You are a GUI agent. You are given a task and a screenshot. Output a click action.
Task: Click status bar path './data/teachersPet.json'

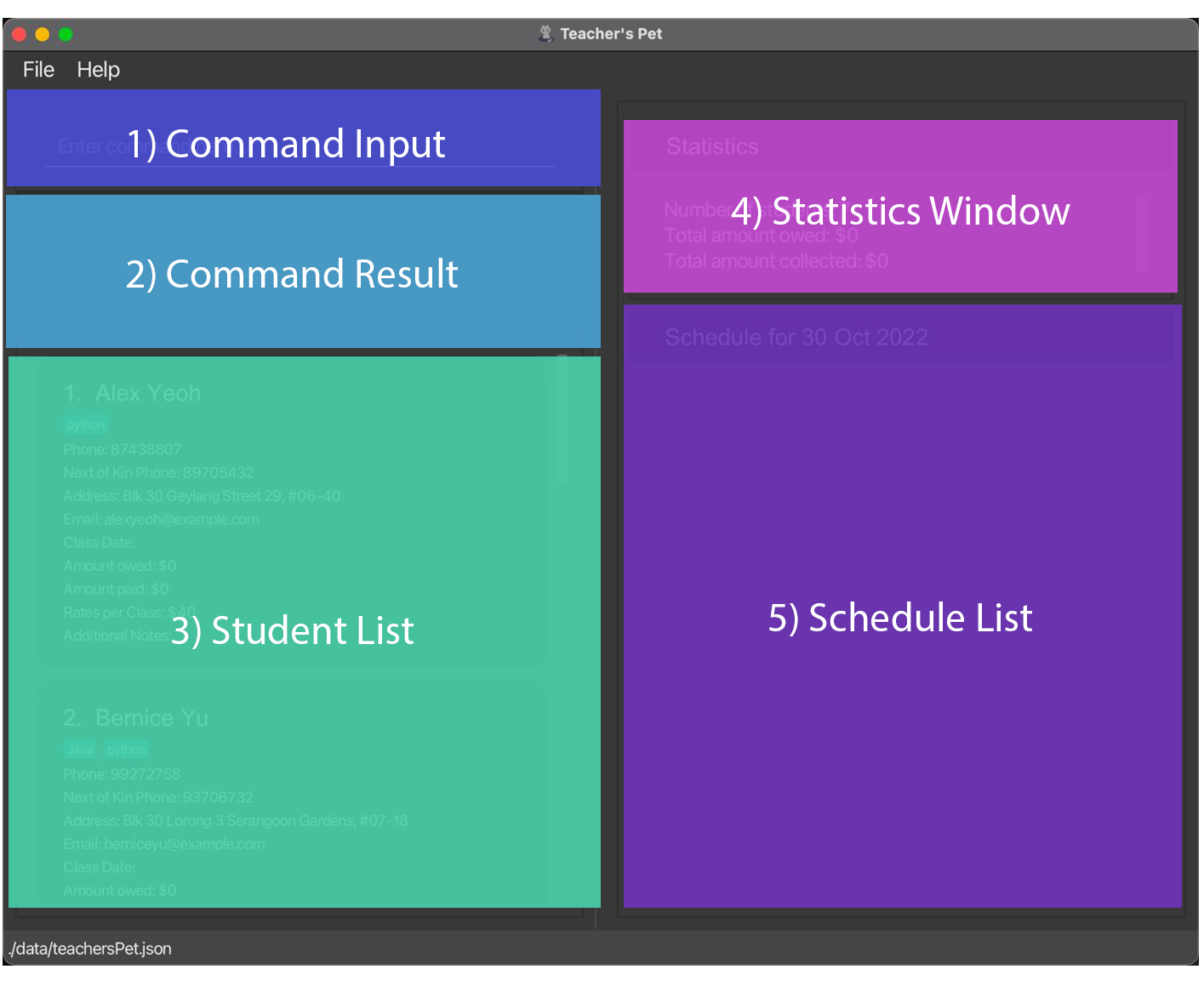click(x=90, y=949)
